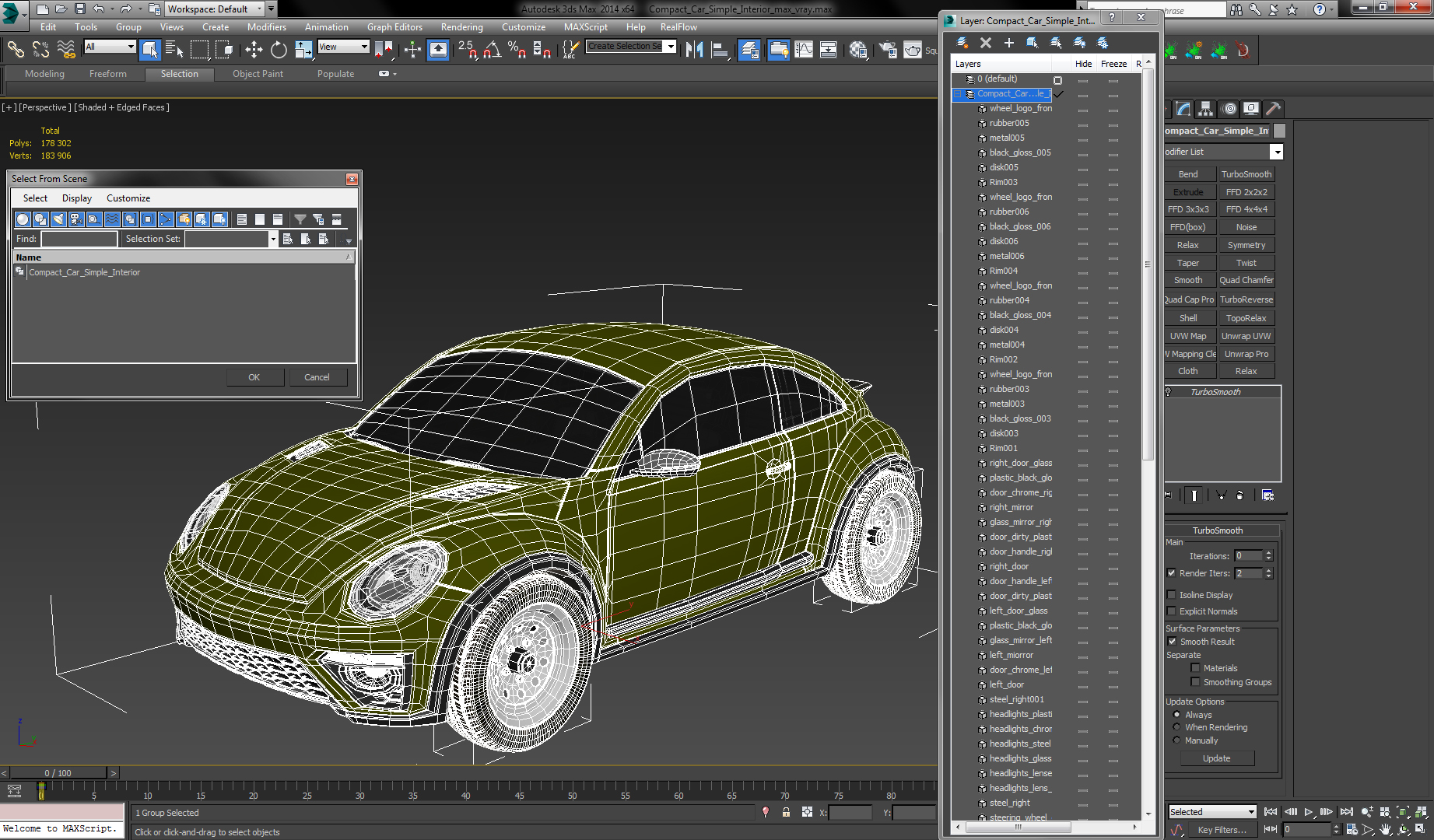Activate the Select and Move tool
This screenshot has height=840, width=1434.
point(254,50)
